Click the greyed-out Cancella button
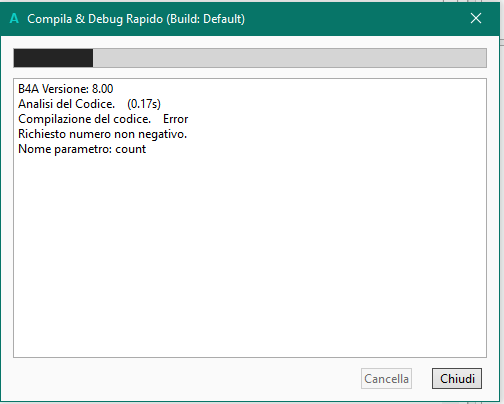The image size is (504, 404). point(386,378)
